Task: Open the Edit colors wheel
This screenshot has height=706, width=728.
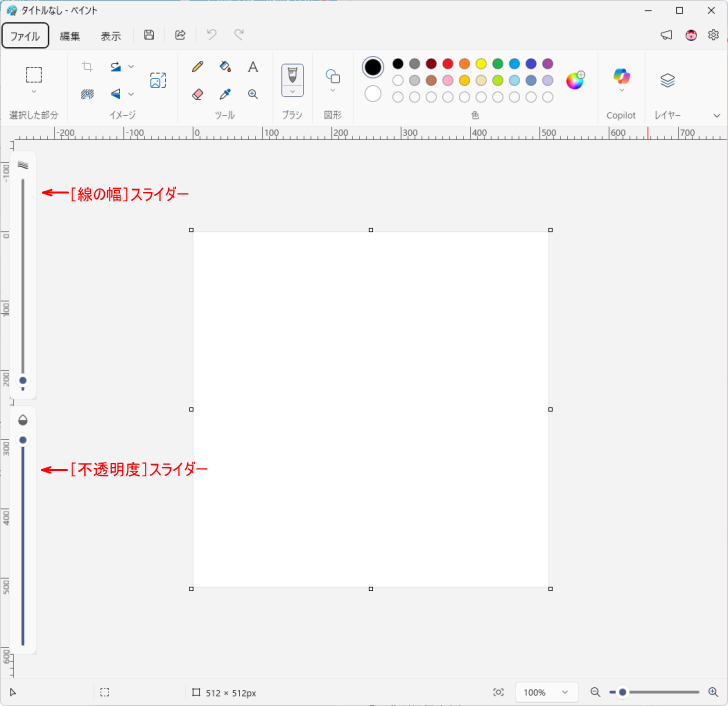Action: (575, 81)
